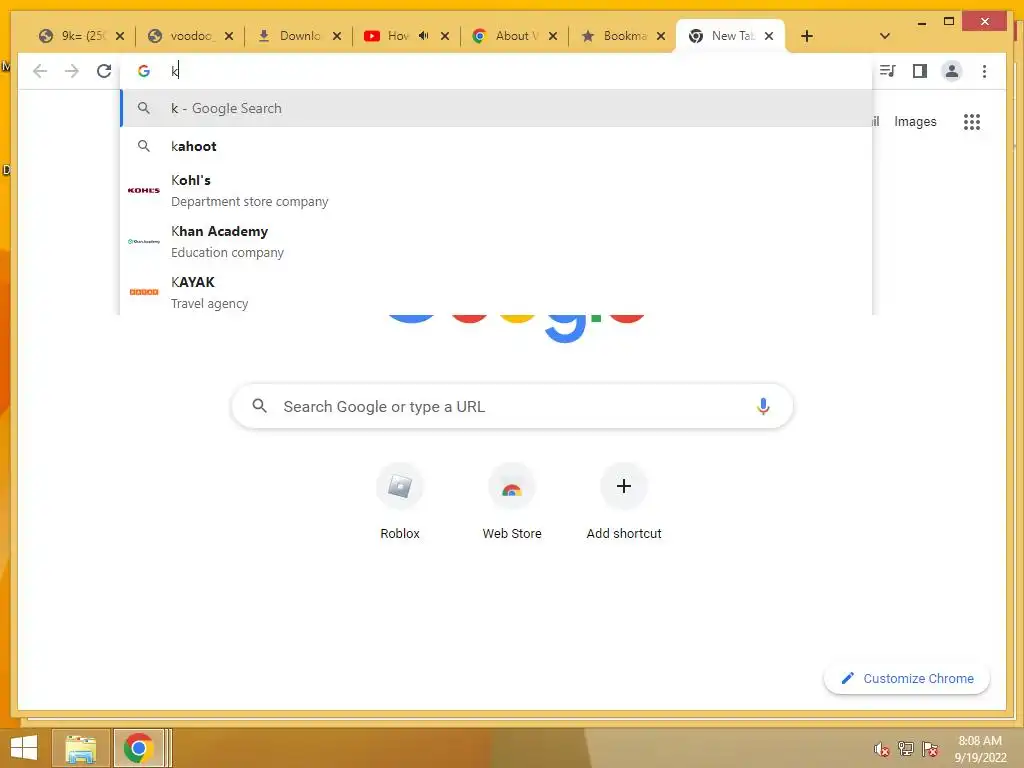Select Kohl's Department store suggestion
Screen dimensions: 1024x768
496,191
